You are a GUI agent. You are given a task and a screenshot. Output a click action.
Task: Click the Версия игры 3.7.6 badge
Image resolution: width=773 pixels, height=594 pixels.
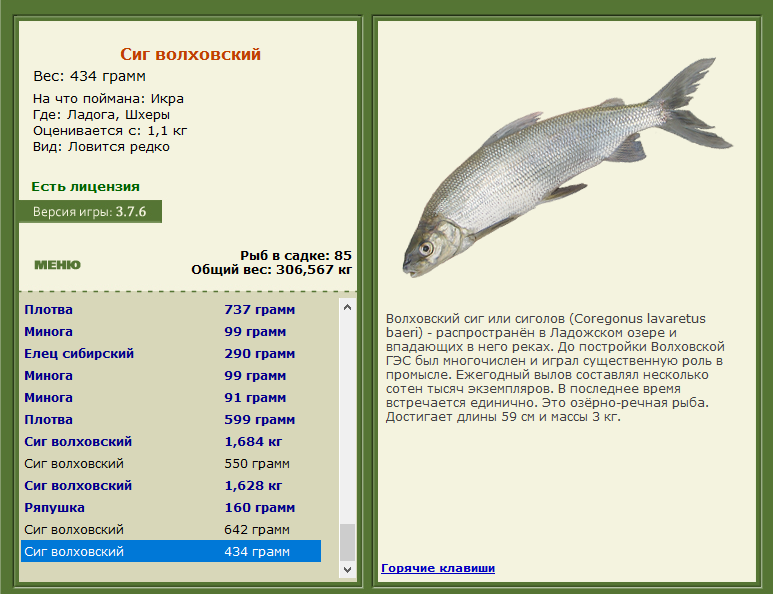click(x=89, y=212)
